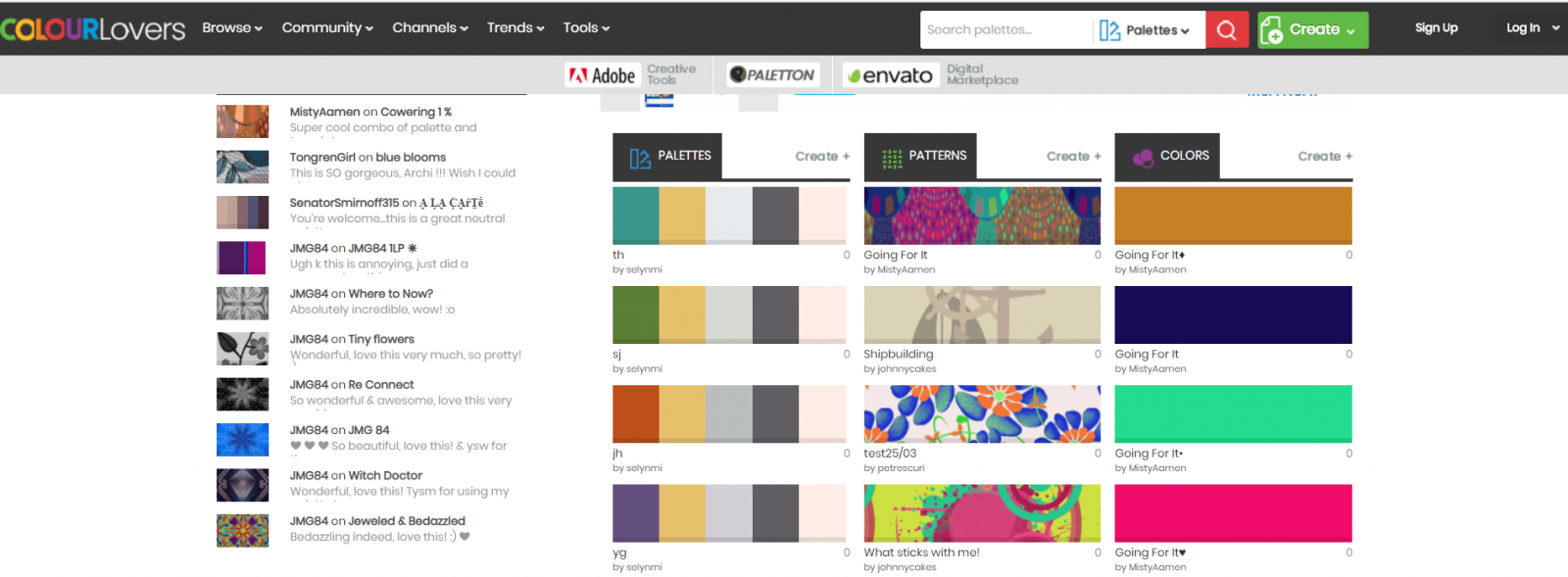Expand the Community dropdown menu
This screenshot has height=577, width=1568.
pyautogui.click(x=327, y=28)
